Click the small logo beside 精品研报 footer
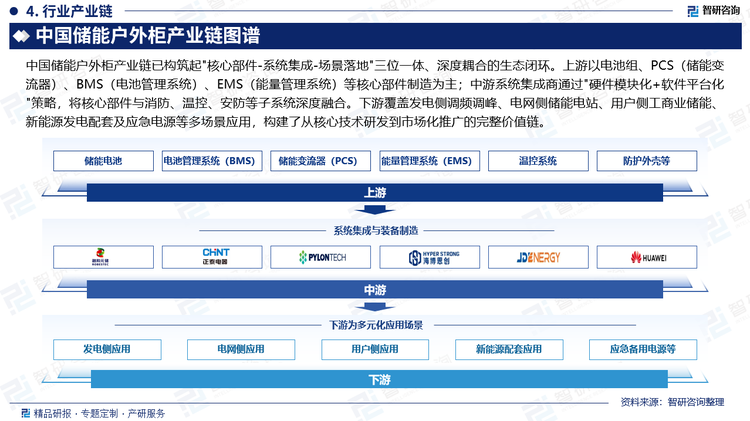Image resolution: width=750 pixels, height=421 pixels. (26, 412)
